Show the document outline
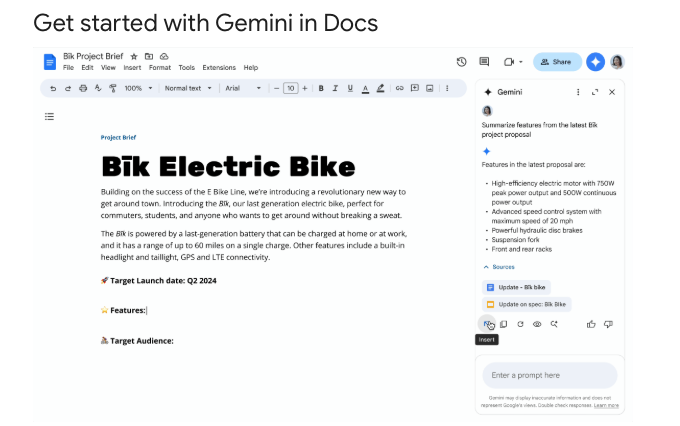 [49, 116]
